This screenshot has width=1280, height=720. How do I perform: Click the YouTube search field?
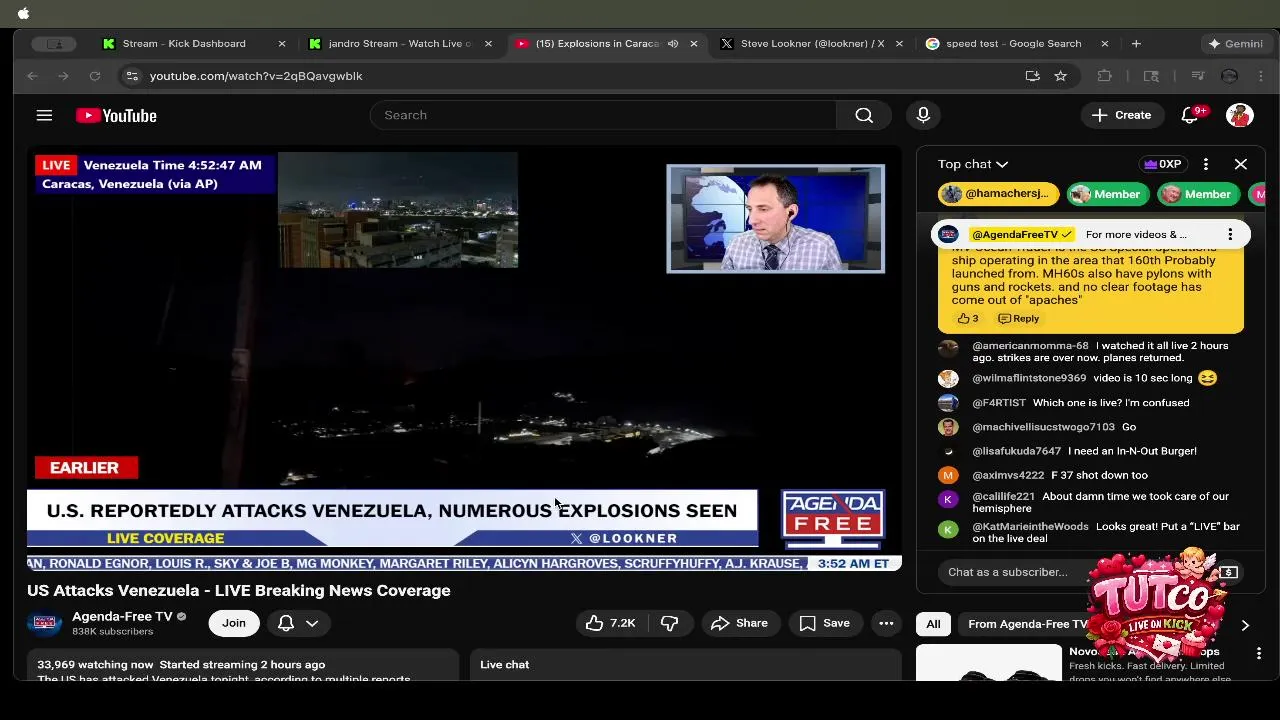click(x=603, y=115)
